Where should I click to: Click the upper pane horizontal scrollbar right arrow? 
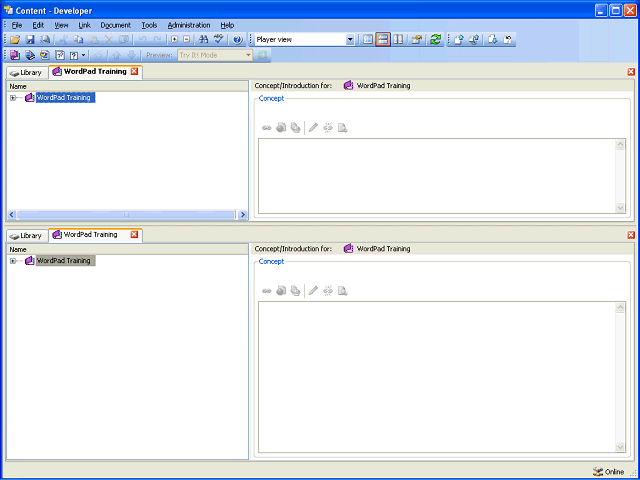(x=243, y=215)
